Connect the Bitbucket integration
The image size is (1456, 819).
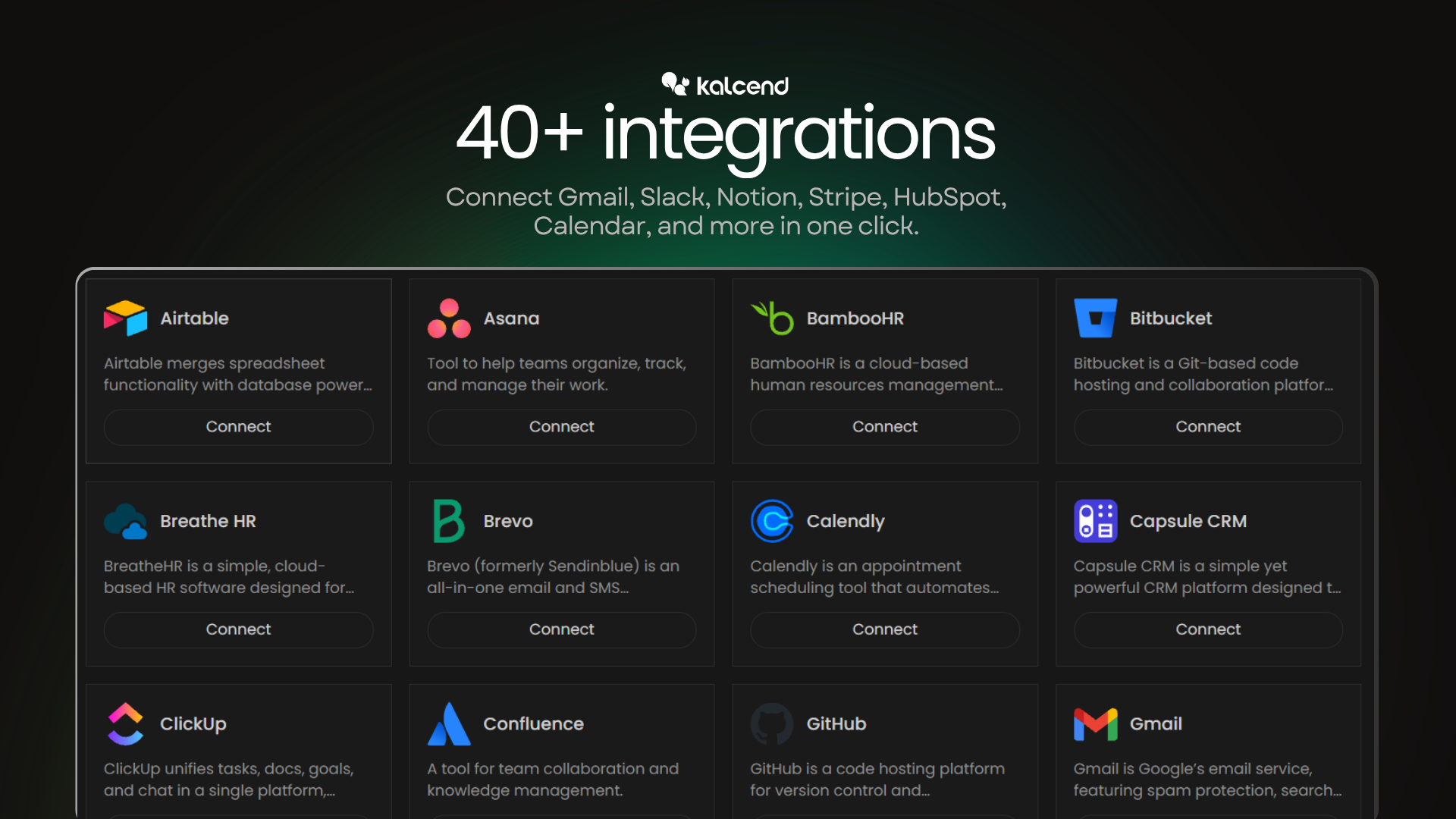click(1208, 427)
